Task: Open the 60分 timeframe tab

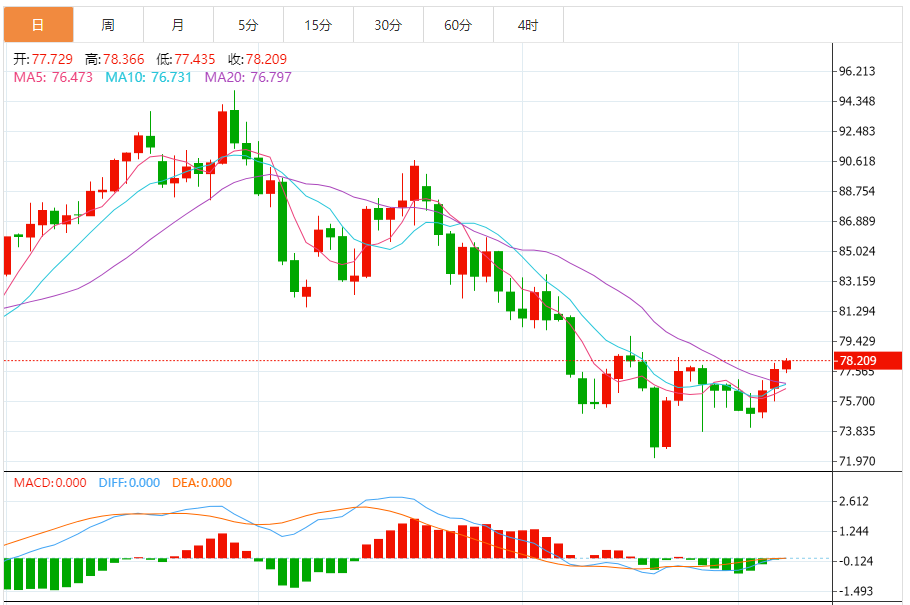Action: tap(458, 25)
